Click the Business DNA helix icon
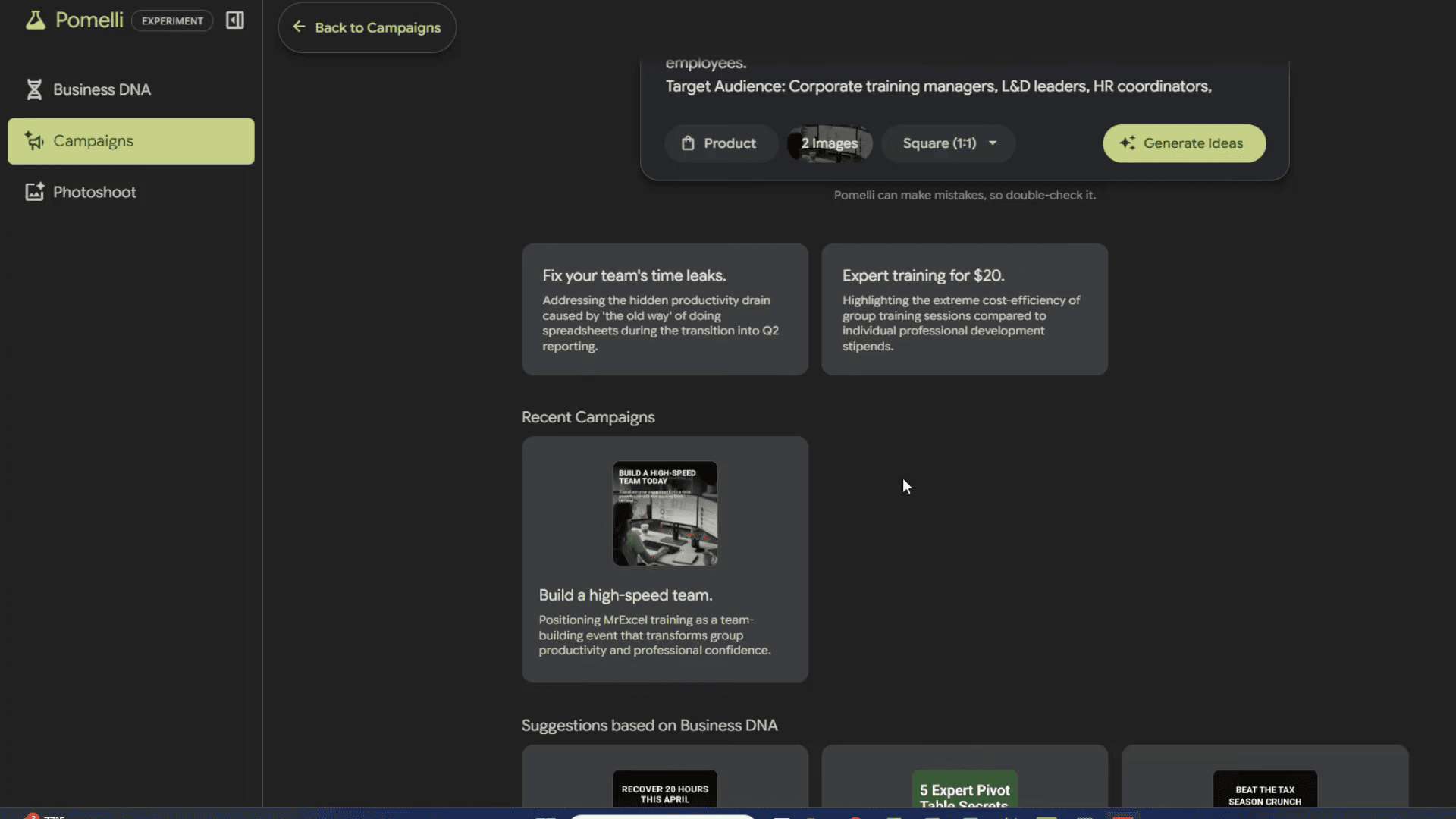This screenshot has width=1456, height=819. point(34,89)
